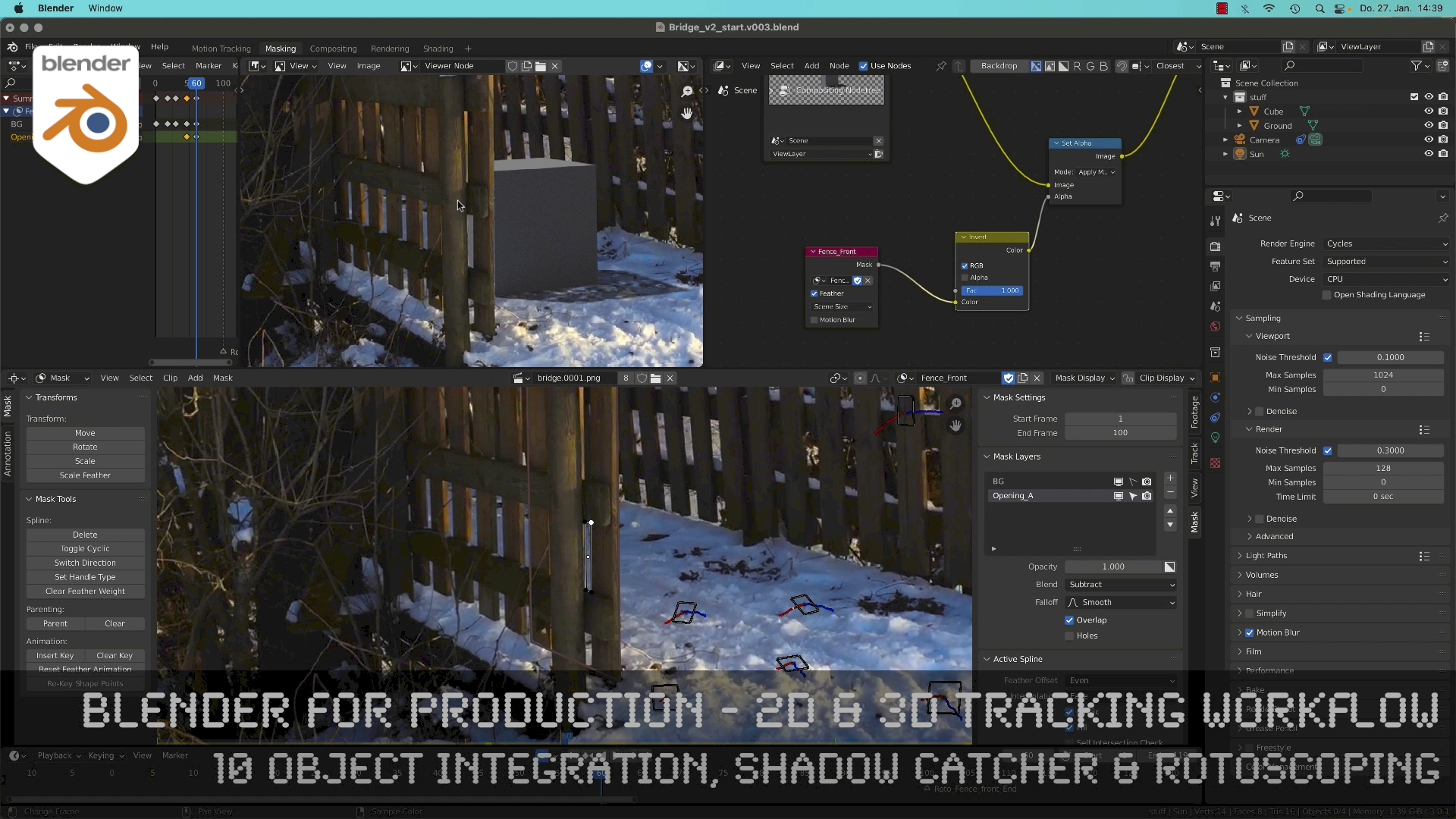This screenshot has height=819, width=1456.
Task: Click the Compositing workspace tab
Action: 333,48
